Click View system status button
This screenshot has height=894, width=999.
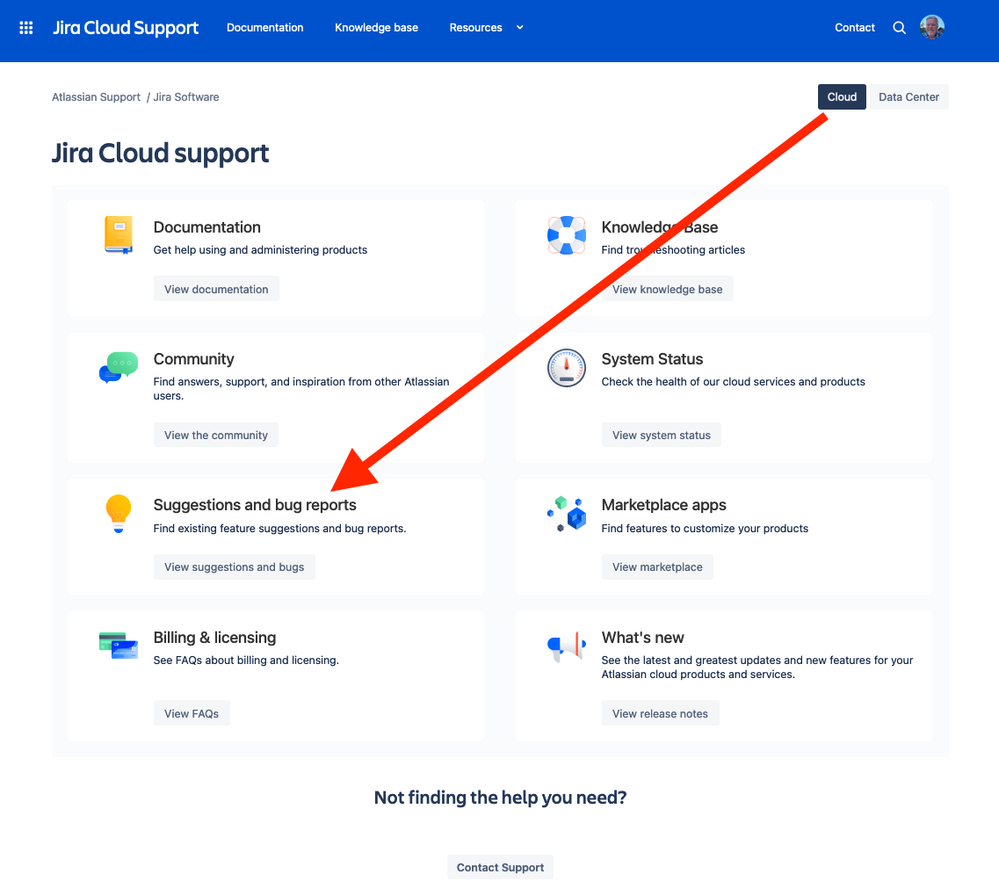click(x=661, y=435)
